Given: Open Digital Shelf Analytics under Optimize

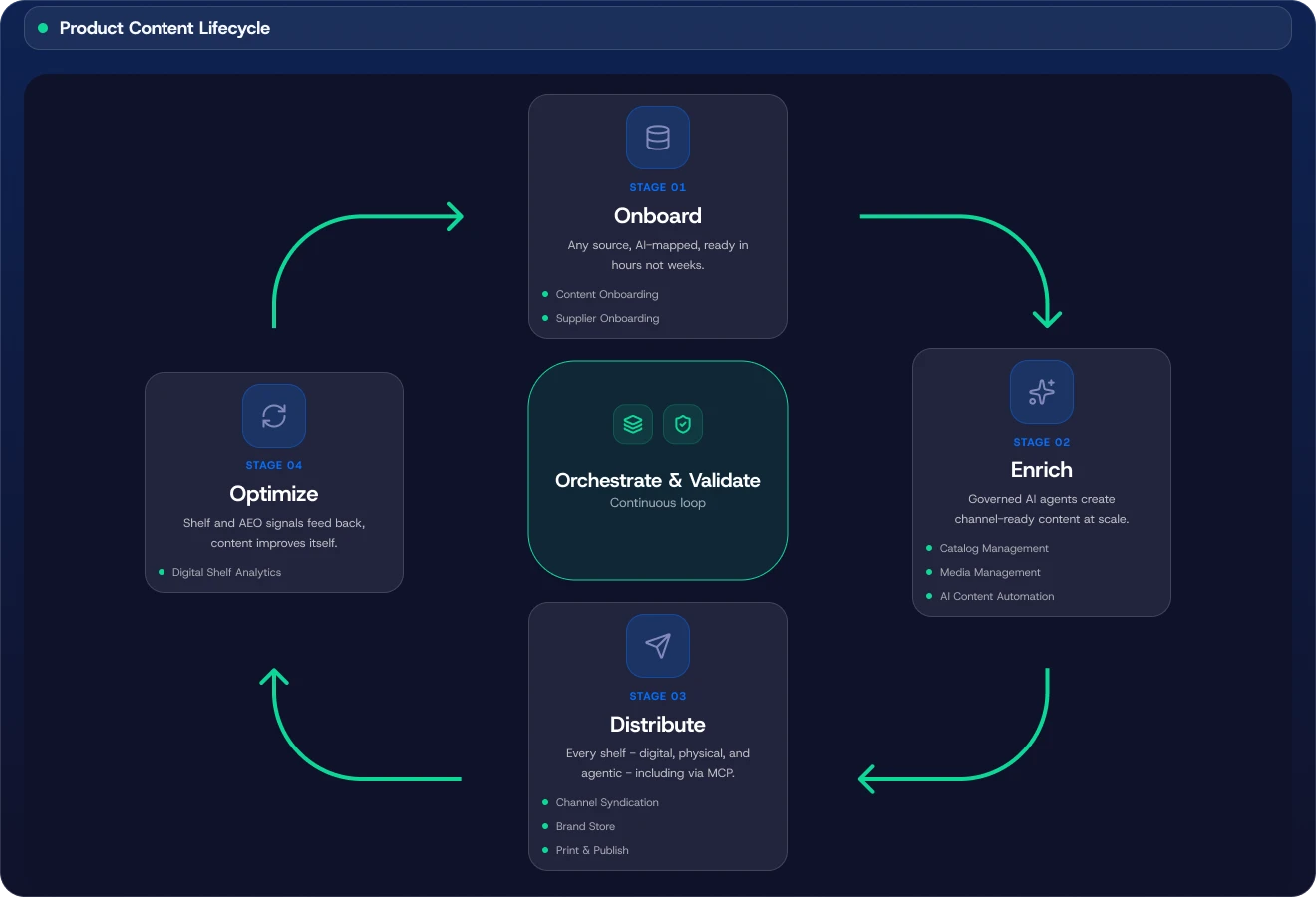Looking at the screenshot, I should click(226, 572).
